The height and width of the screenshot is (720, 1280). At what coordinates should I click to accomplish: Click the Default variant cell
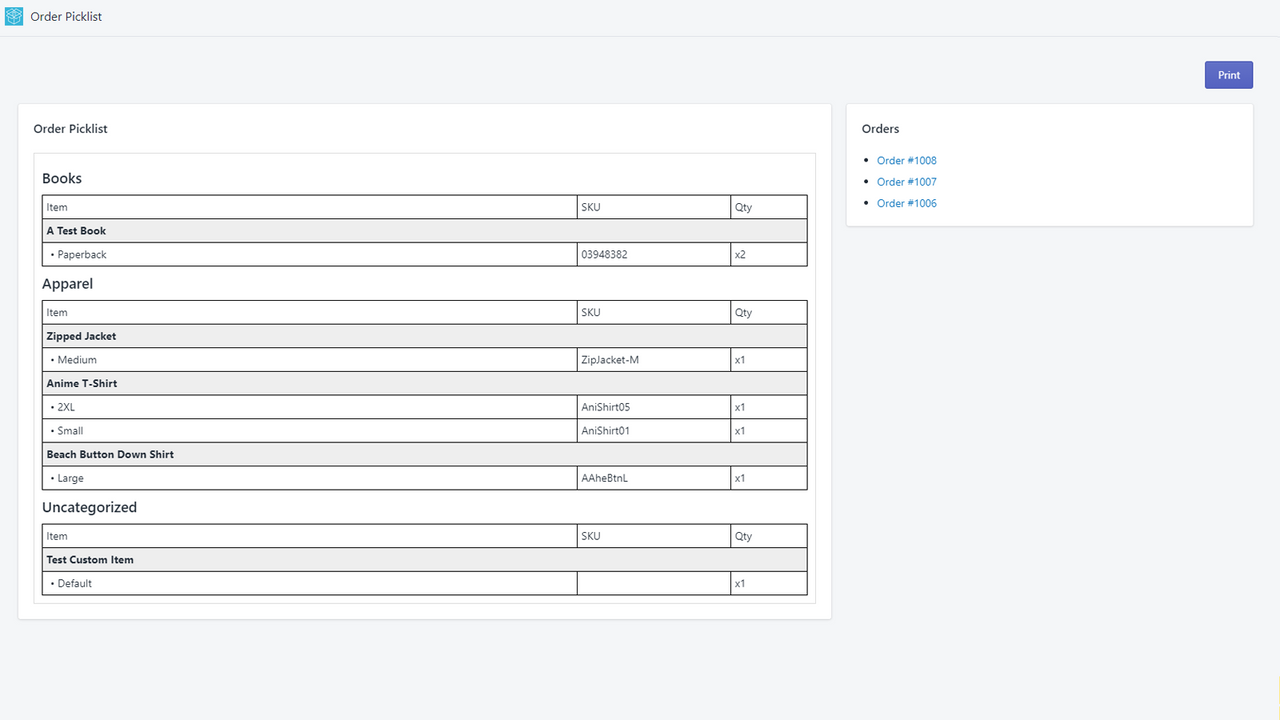(x=310, y=583)
